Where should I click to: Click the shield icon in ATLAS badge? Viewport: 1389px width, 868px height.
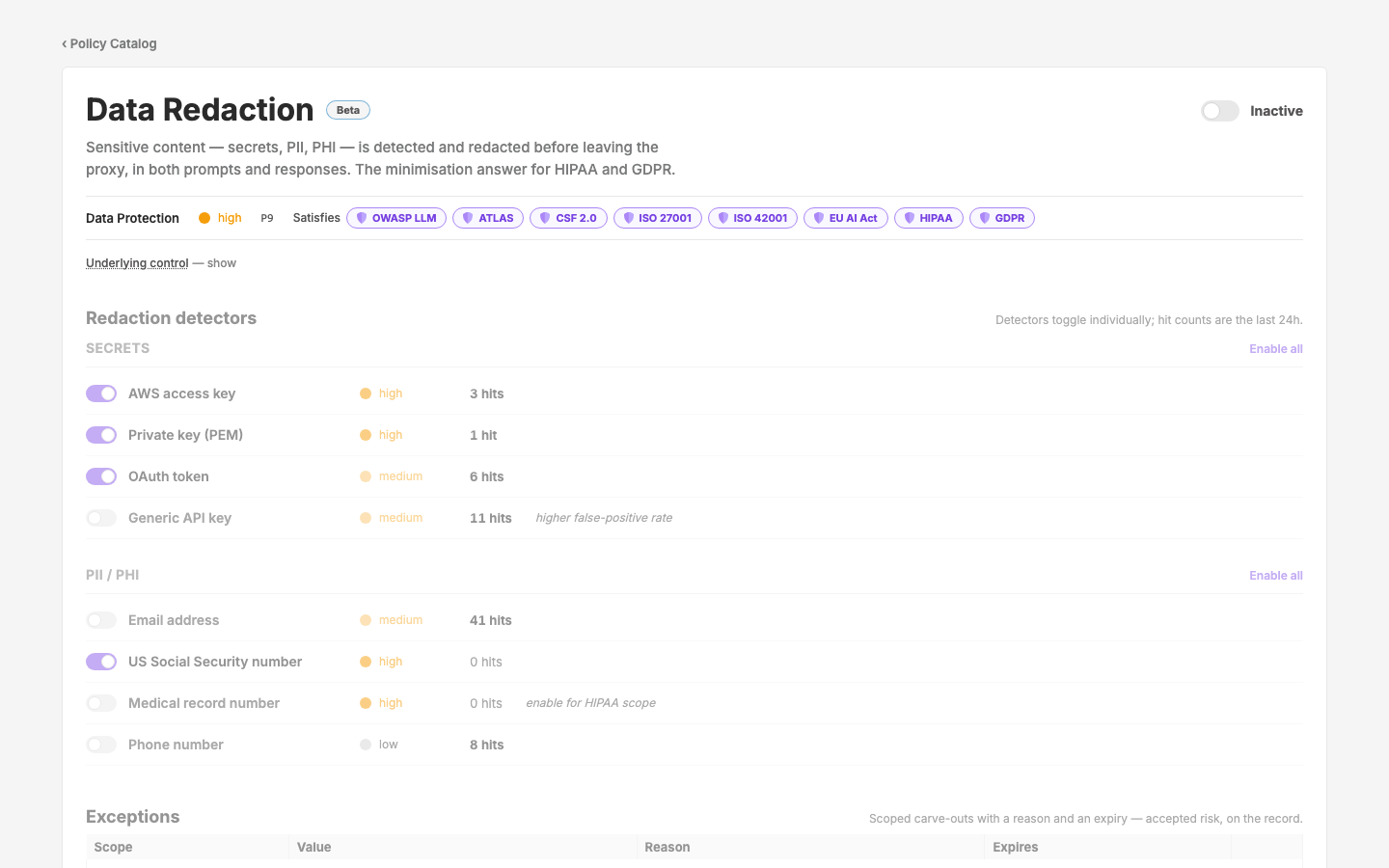coord(468,218)
